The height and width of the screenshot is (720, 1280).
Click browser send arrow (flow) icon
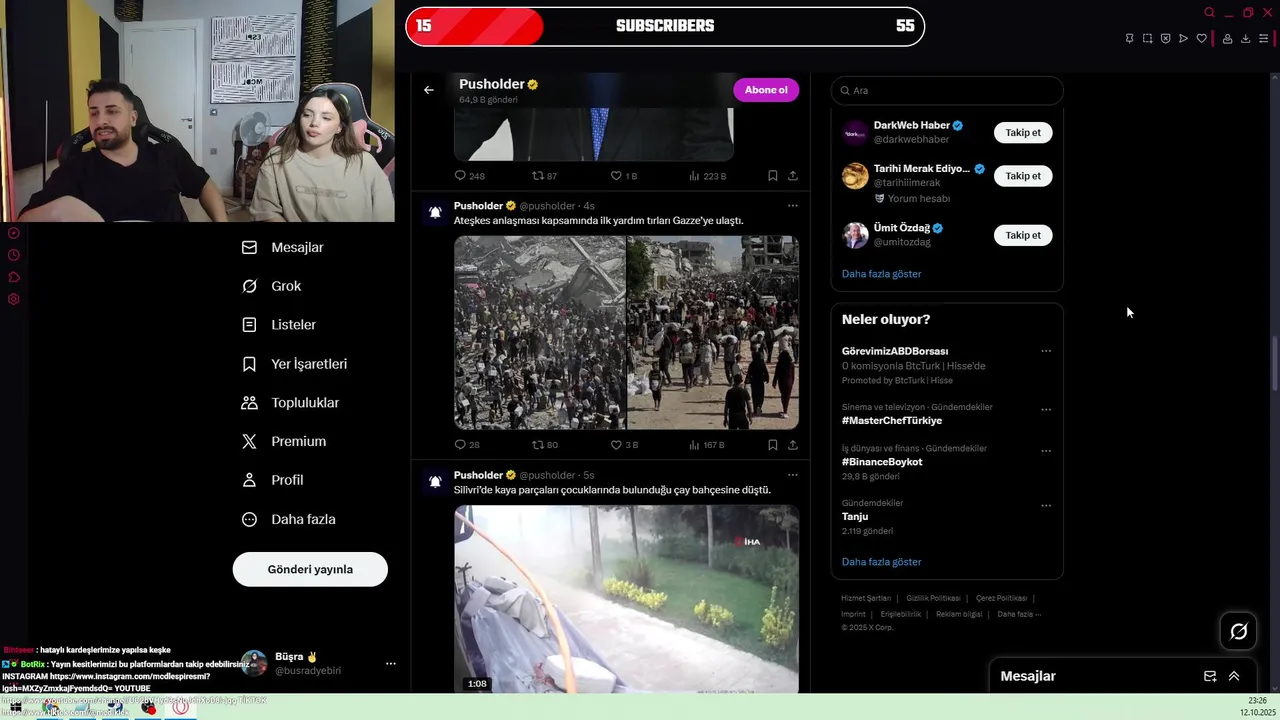pyautogui.click(x=1184, y=39)
